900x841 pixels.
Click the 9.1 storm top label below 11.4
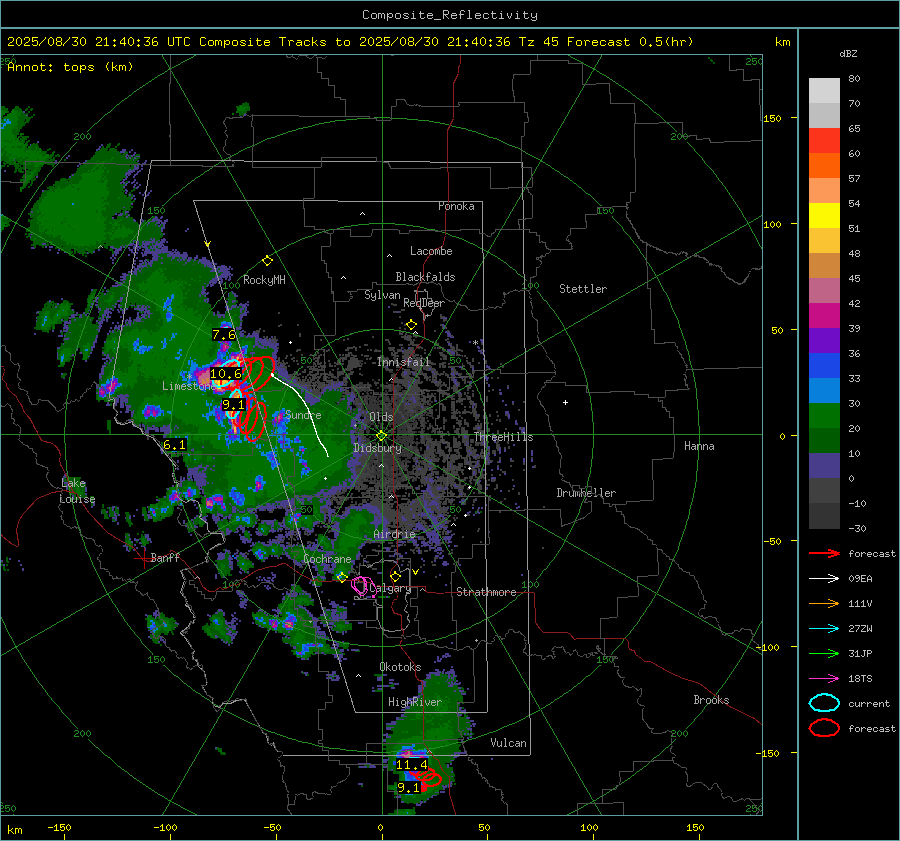[x=409, y=788]
